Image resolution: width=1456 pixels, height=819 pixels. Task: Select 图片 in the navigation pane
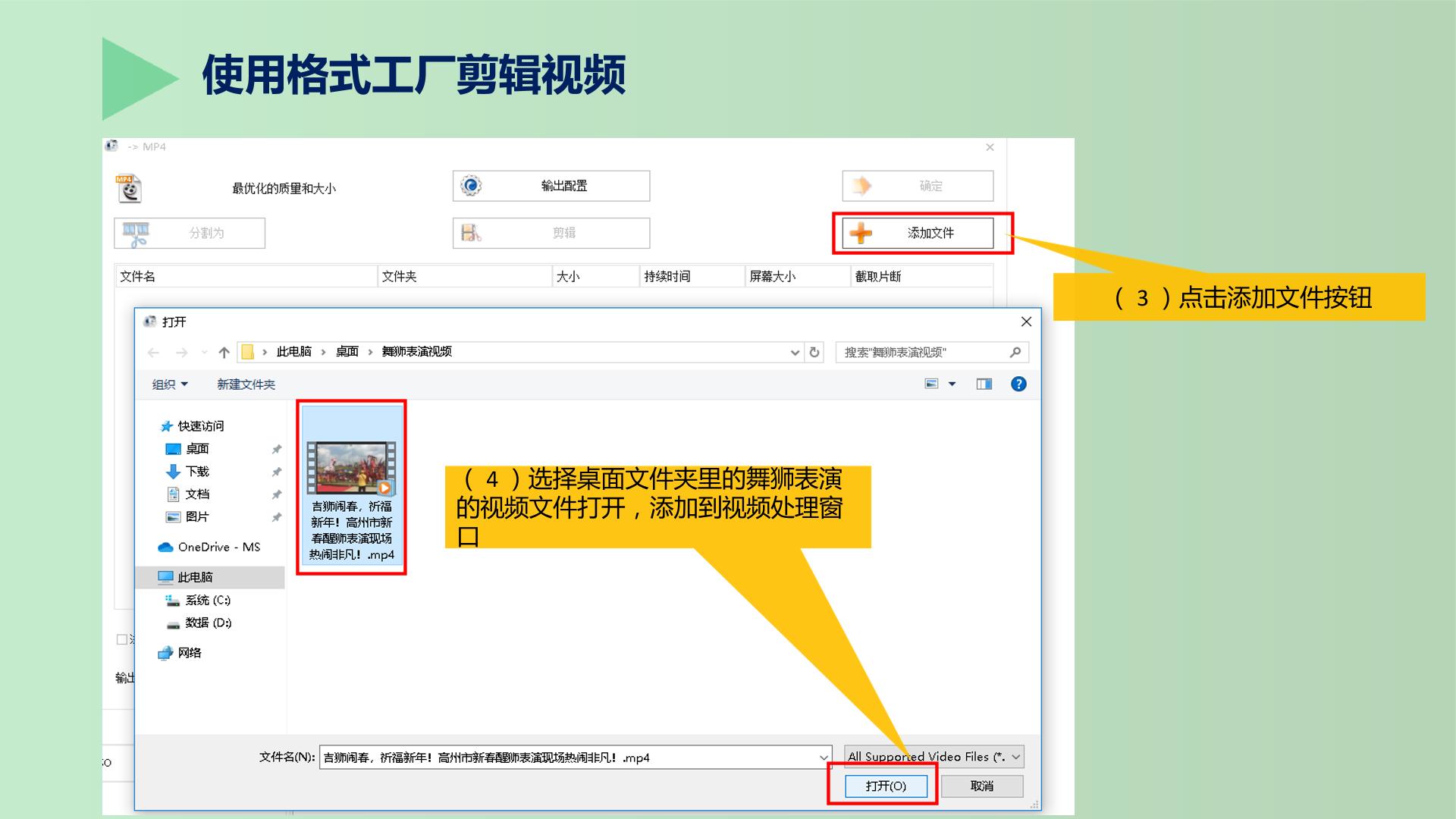[x=197, y=517]
